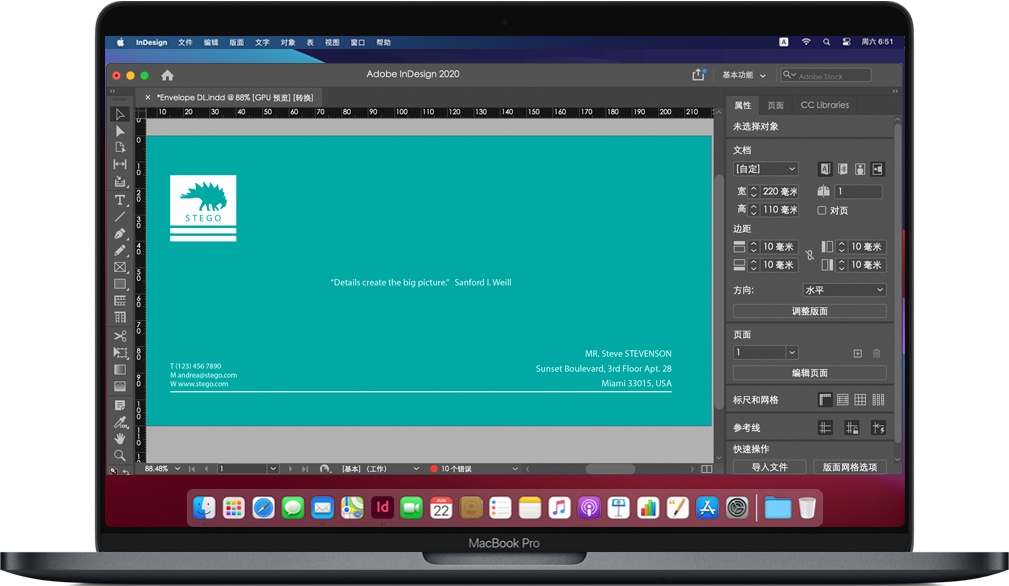Open the 方向 水平 dropdown
This screenshot has width=1009, height=586.
(x=844, y=290)
